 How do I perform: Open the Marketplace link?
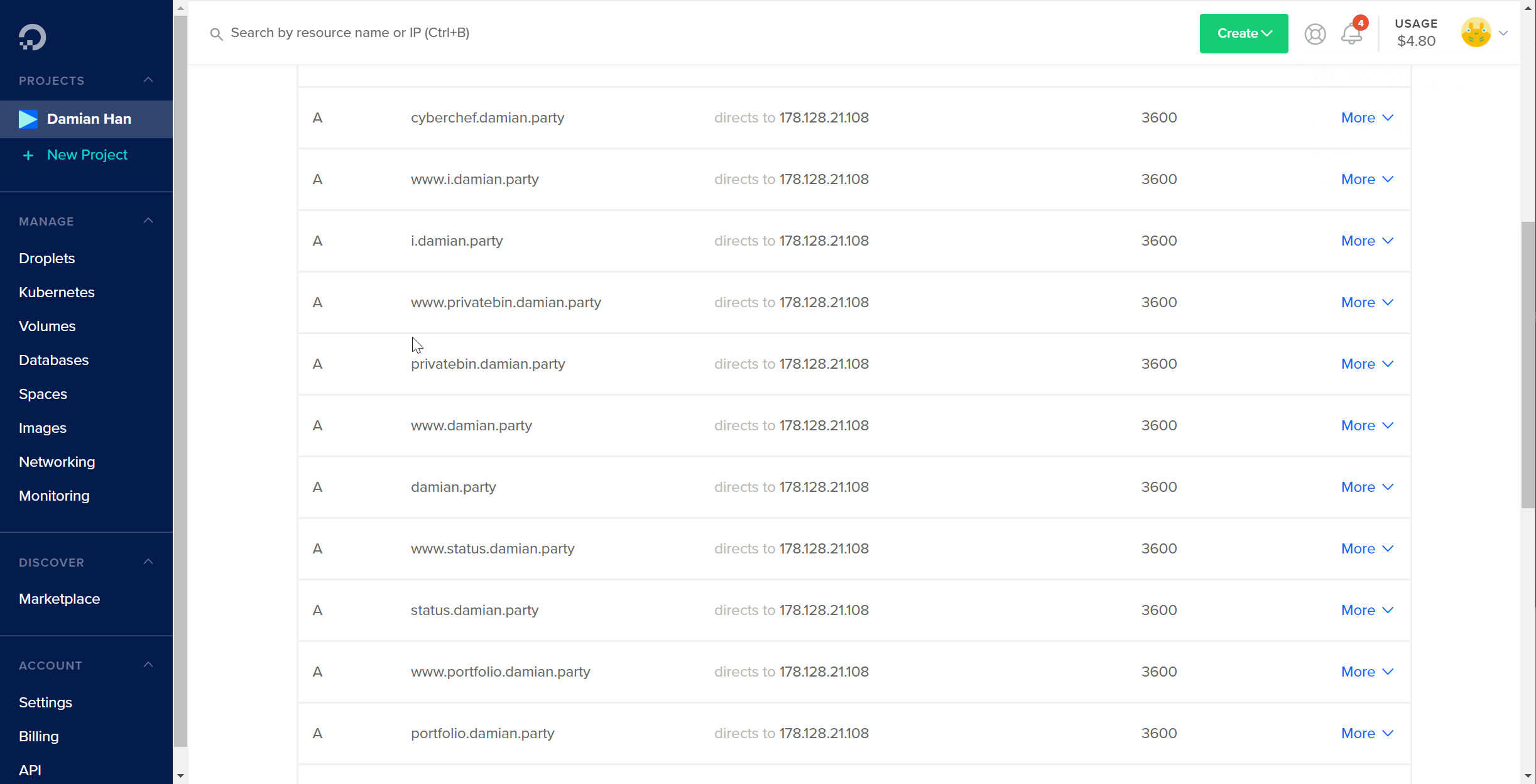pyautogui.click(x=60, y=599)
